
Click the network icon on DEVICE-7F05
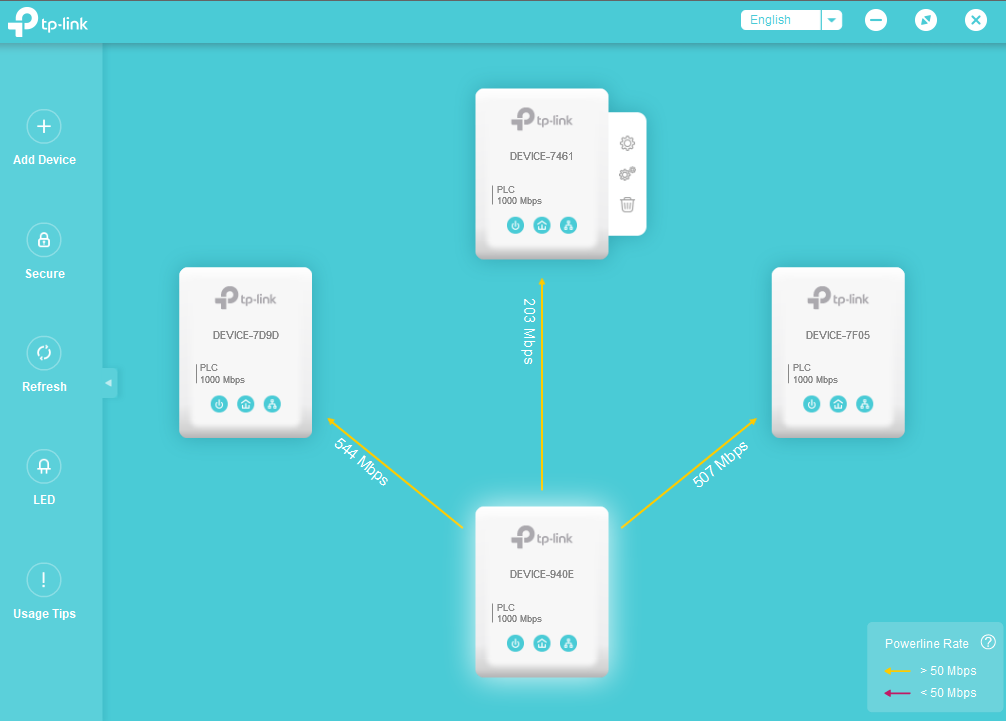click(x=865, y=404)
